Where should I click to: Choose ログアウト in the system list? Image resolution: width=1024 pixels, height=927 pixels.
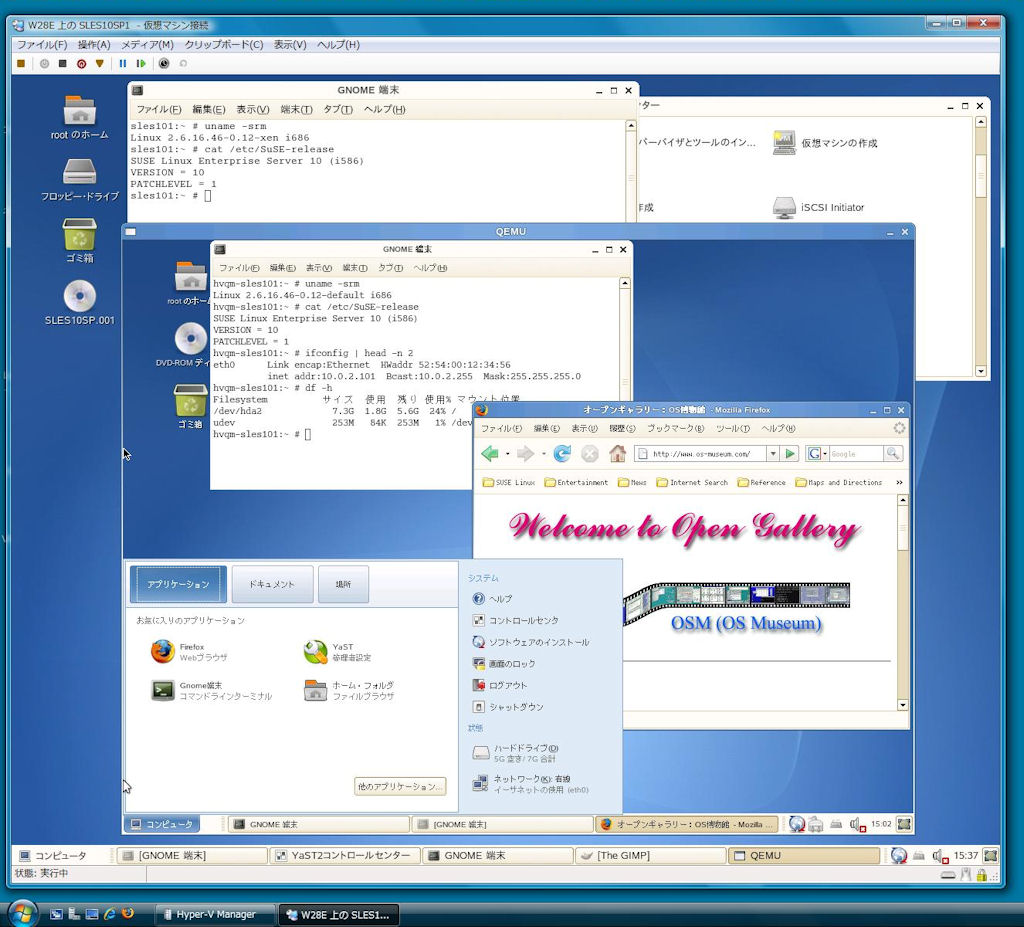(500, 685)
